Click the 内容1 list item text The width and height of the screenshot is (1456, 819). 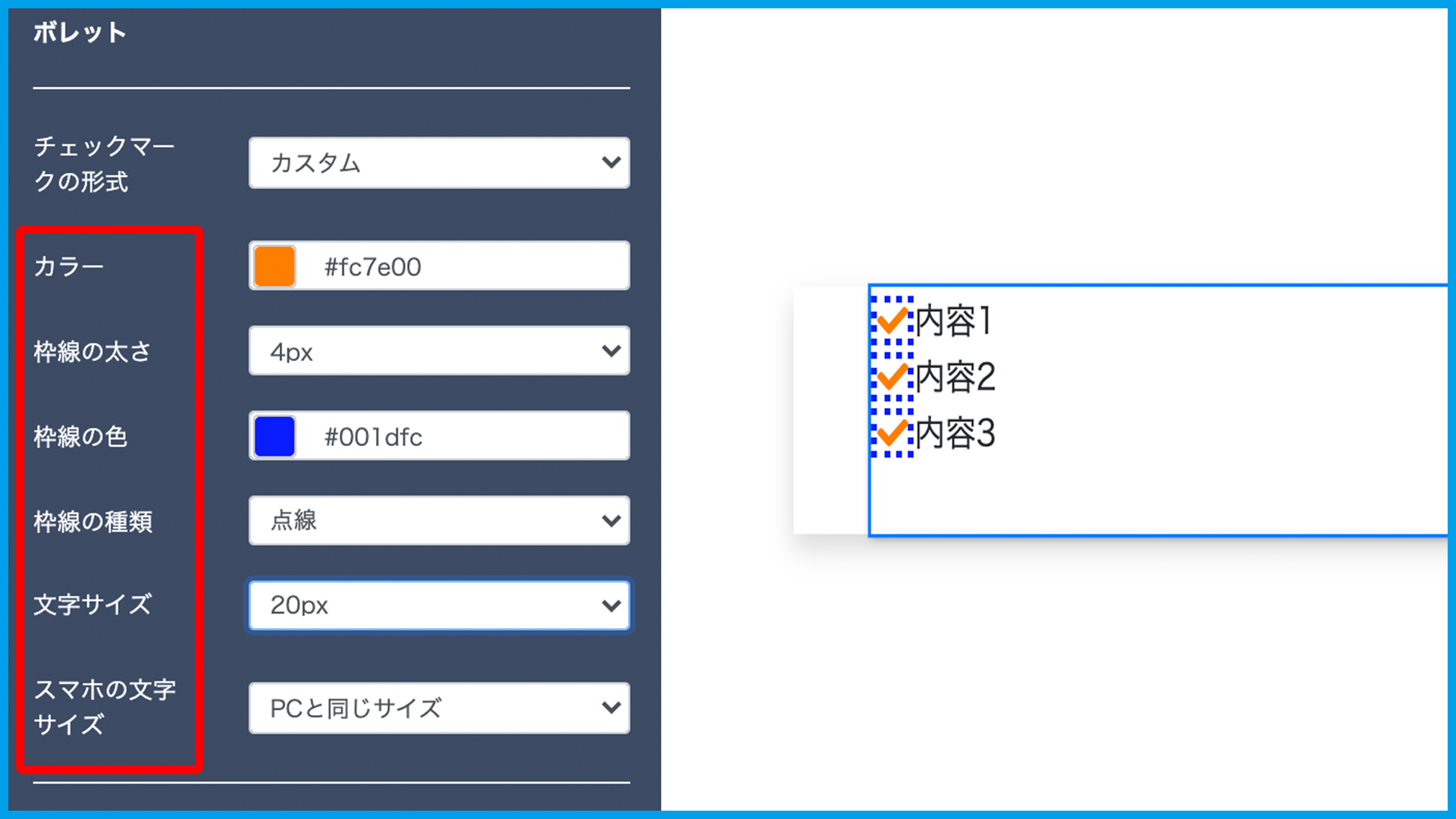(x=953, y=321)
